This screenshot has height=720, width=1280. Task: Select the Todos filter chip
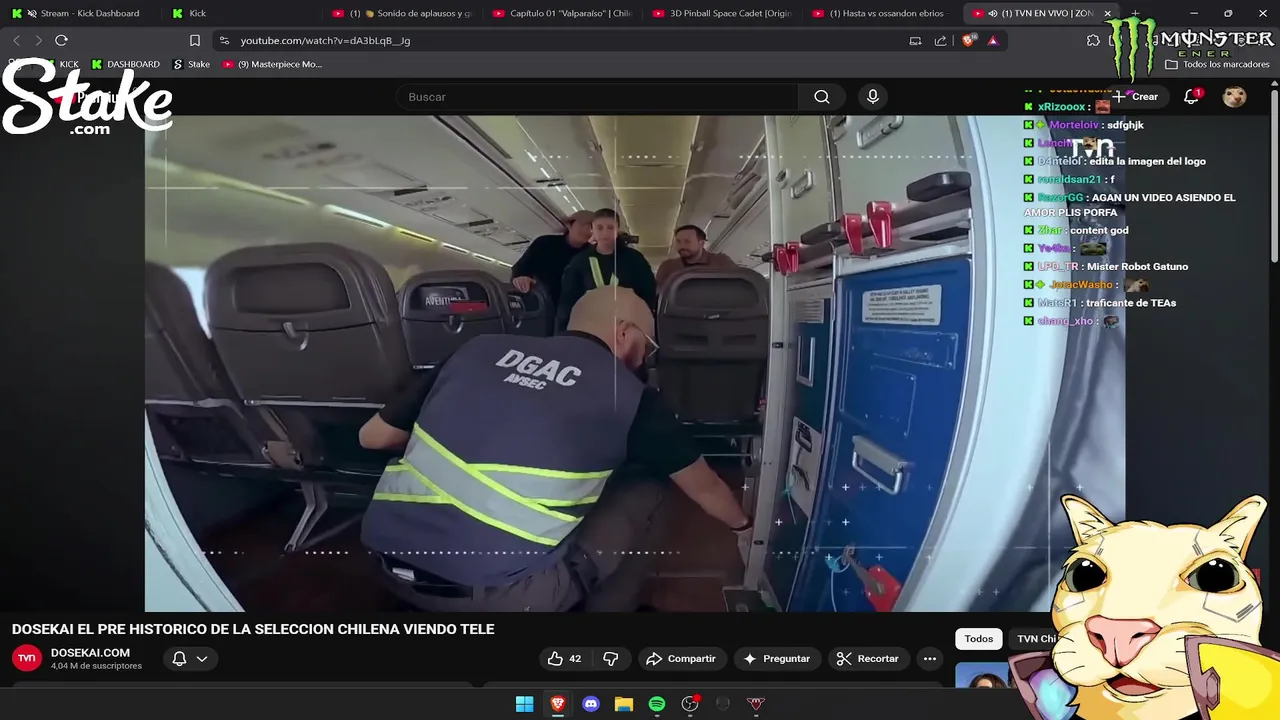tap(979, 639)
